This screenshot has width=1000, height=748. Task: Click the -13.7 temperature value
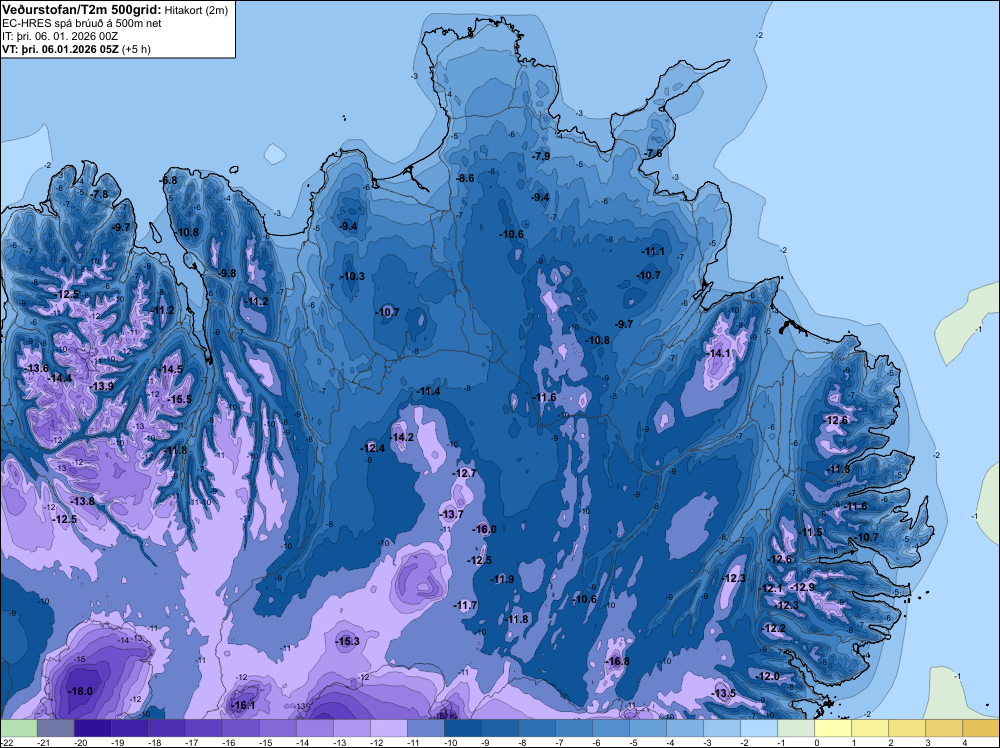click(x=452, y=514)
